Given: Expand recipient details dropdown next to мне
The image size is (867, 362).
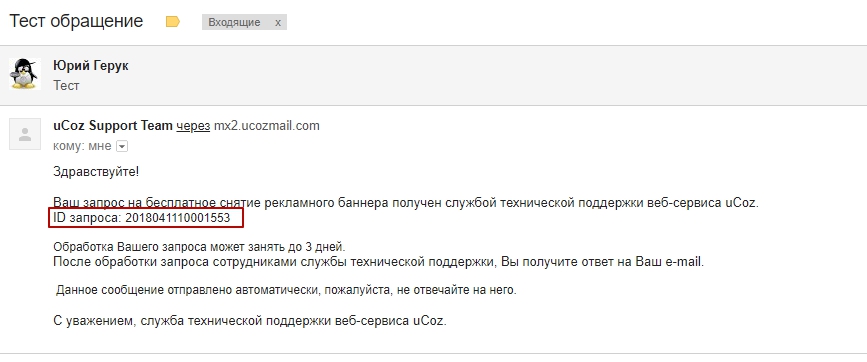Looking at the screenshot, I should tap(122, 146).
